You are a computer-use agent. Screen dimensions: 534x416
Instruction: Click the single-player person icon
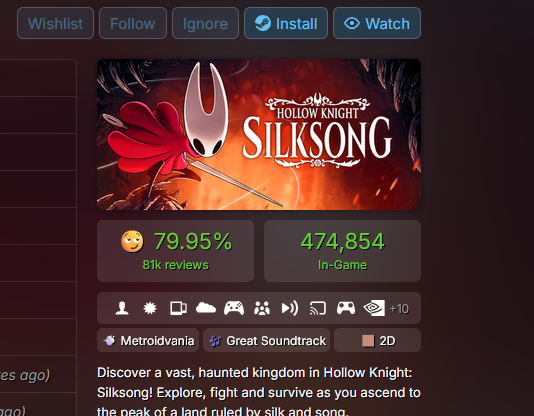tap(122, 308)
